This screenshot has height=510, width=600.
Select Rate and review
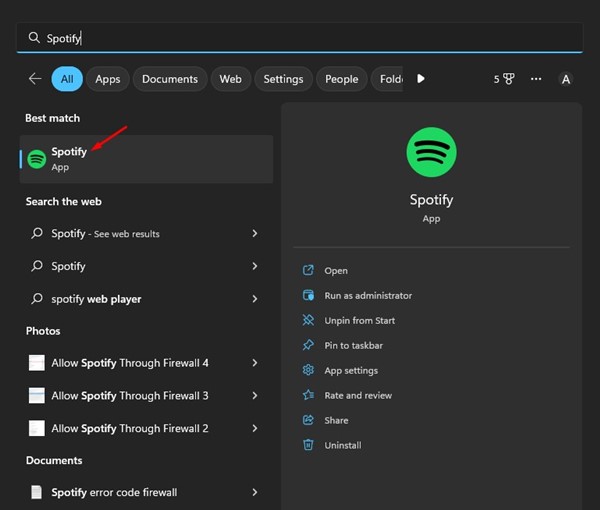[x=358, y=396]
